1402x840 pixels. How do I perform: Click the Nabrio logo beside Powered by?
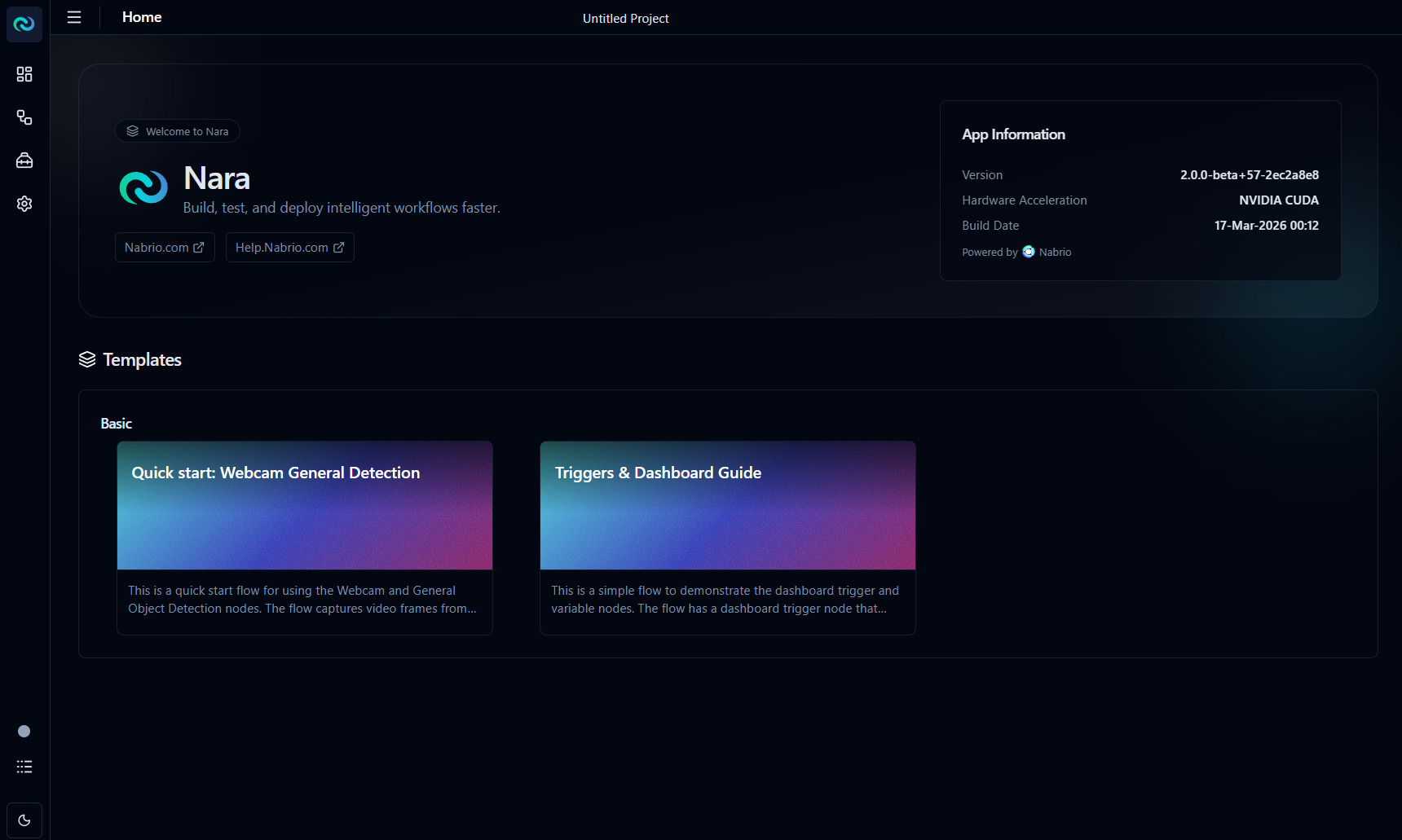(1029, 252)
